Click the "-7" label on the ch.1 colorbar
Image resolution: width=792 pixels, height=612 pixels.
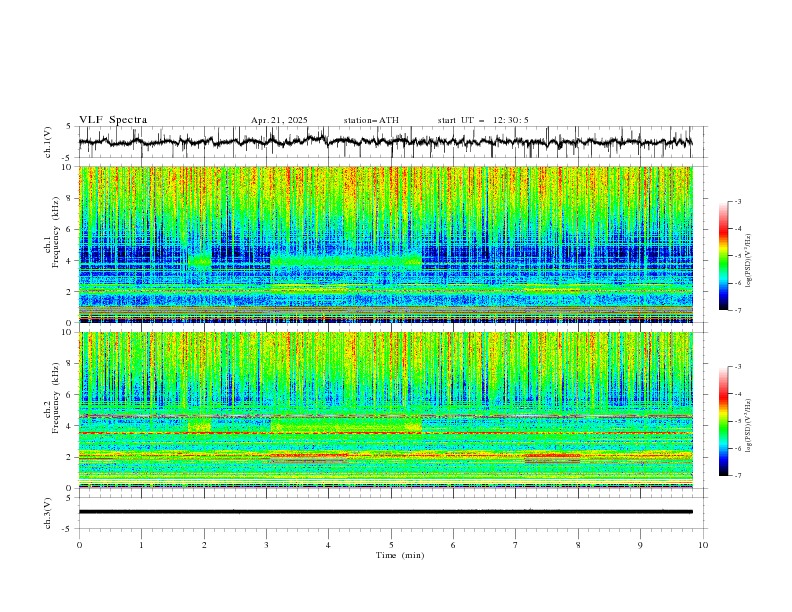(x=737, y=310)
